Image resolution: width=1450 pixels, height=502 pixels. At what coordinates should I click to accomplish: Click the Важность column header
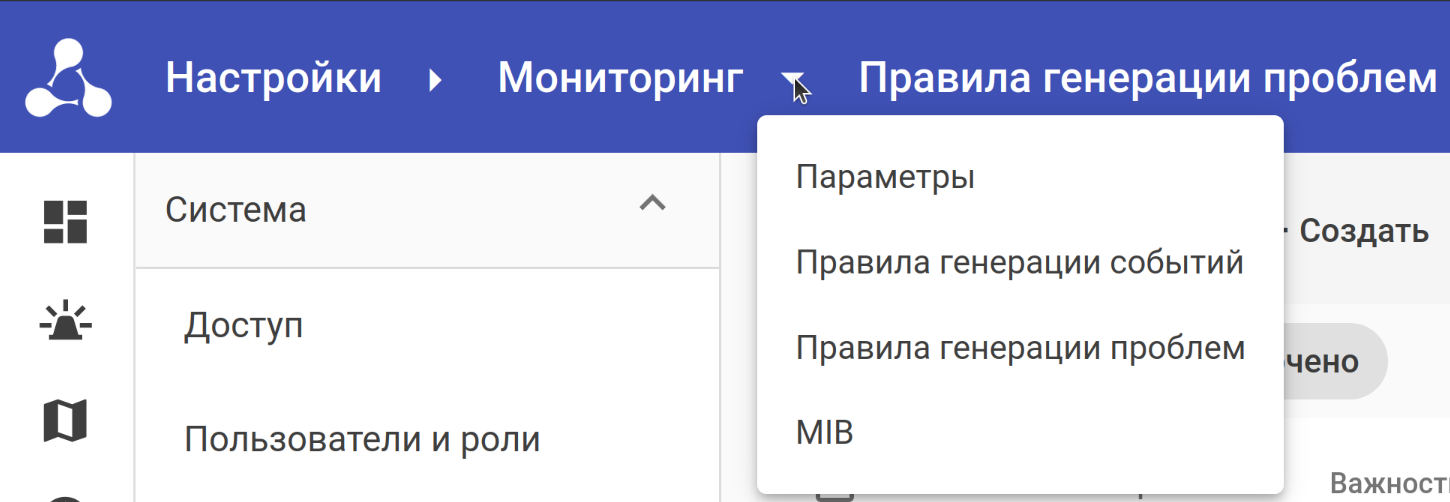coord(1388,485)
